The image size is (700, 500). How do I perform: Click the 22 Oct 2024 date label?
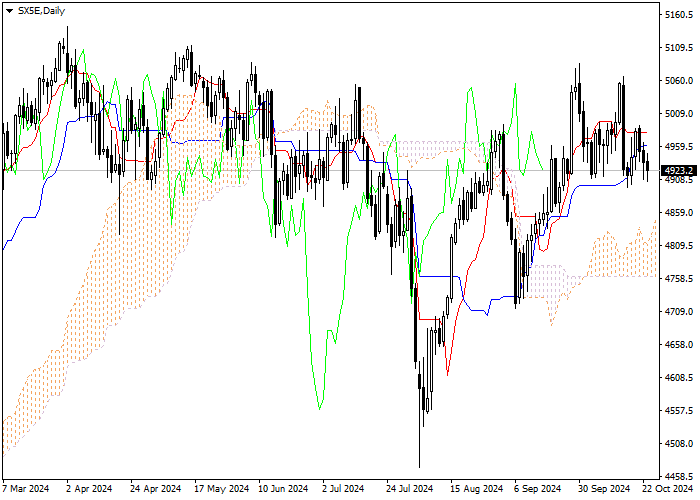coord(668,489)
